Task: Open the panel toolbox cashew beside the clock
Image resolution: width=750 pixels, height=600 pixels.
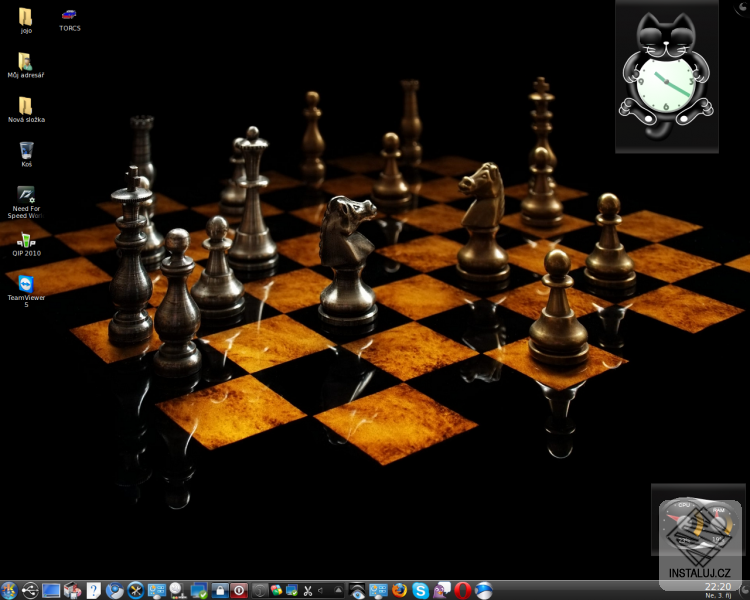Action: click(743, 591)
